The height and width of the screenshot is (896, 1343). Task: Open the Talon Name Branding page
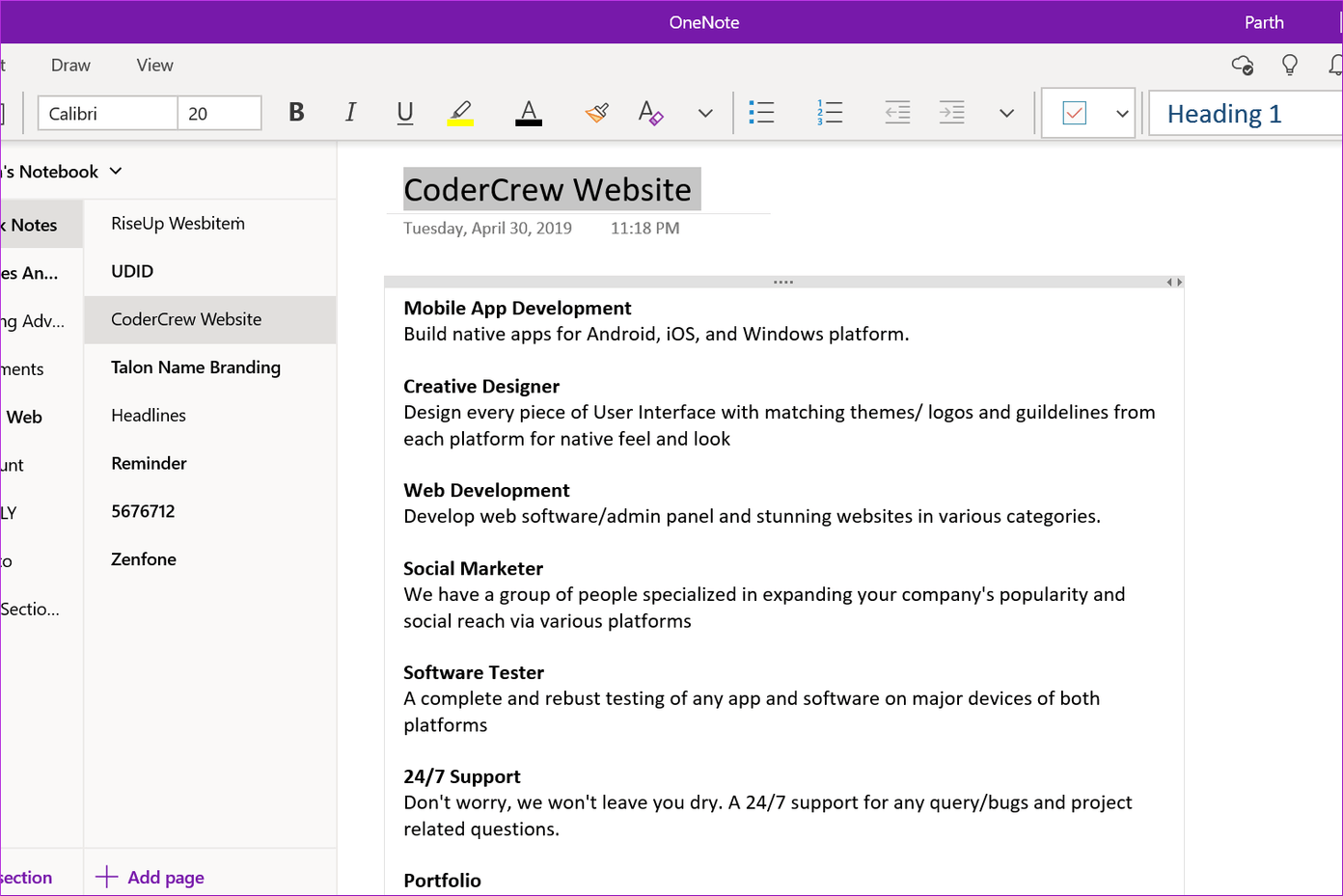210,367
